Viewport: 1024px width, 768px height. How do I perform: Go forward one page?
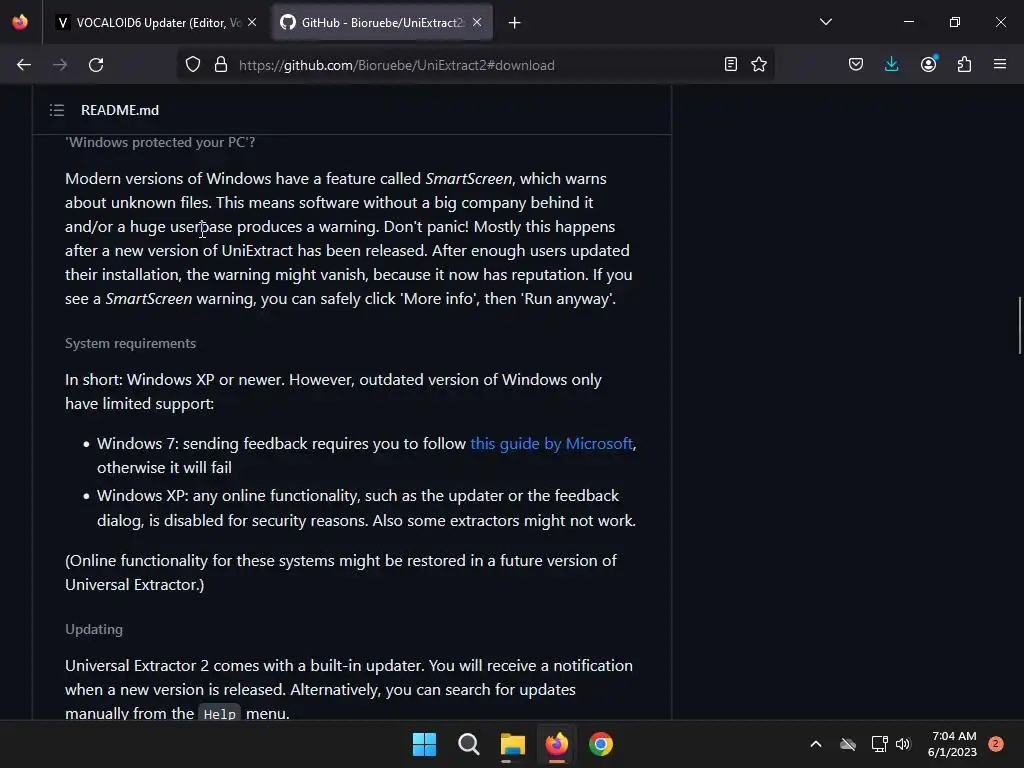[60, 65]
